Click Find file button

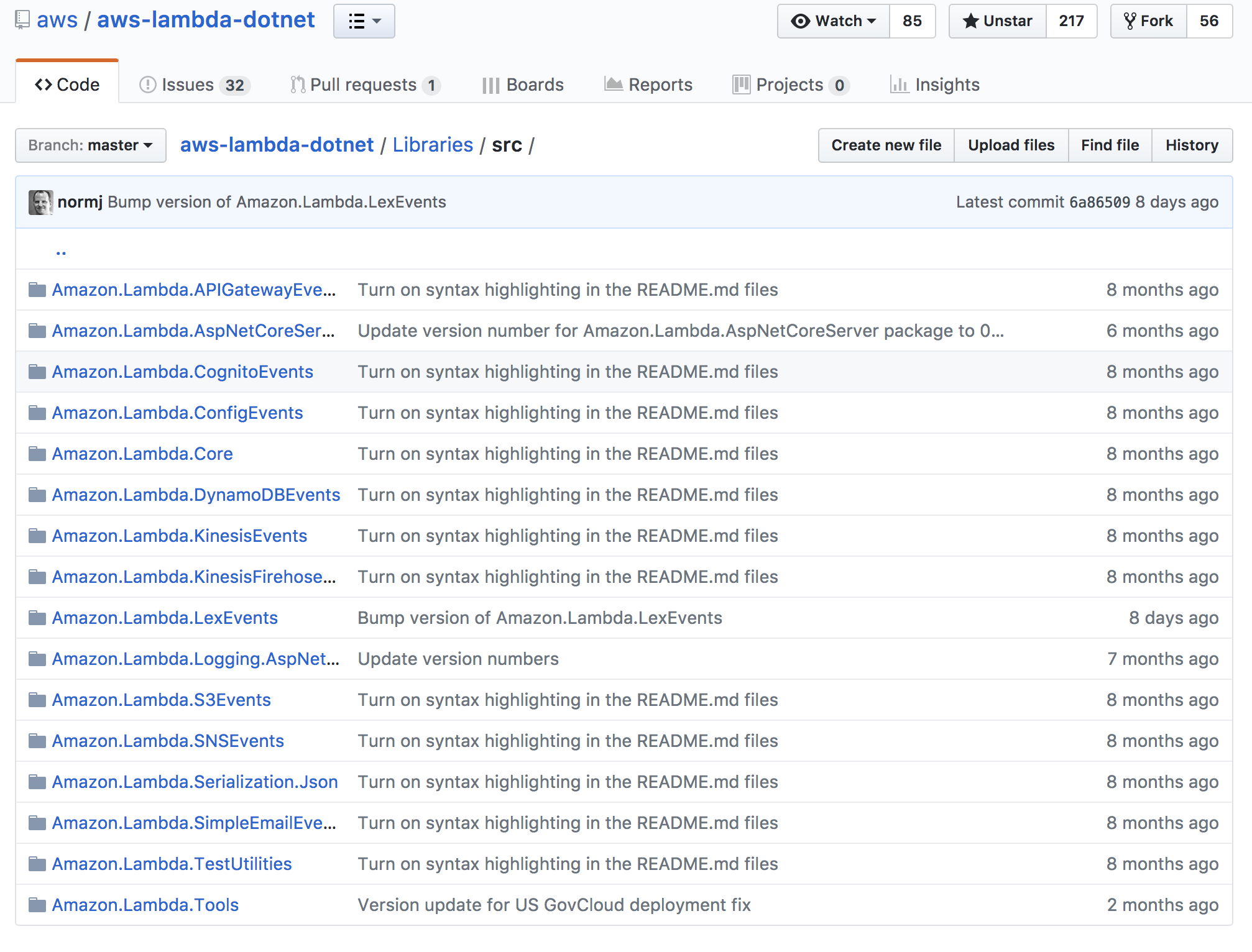[1110, 145]
